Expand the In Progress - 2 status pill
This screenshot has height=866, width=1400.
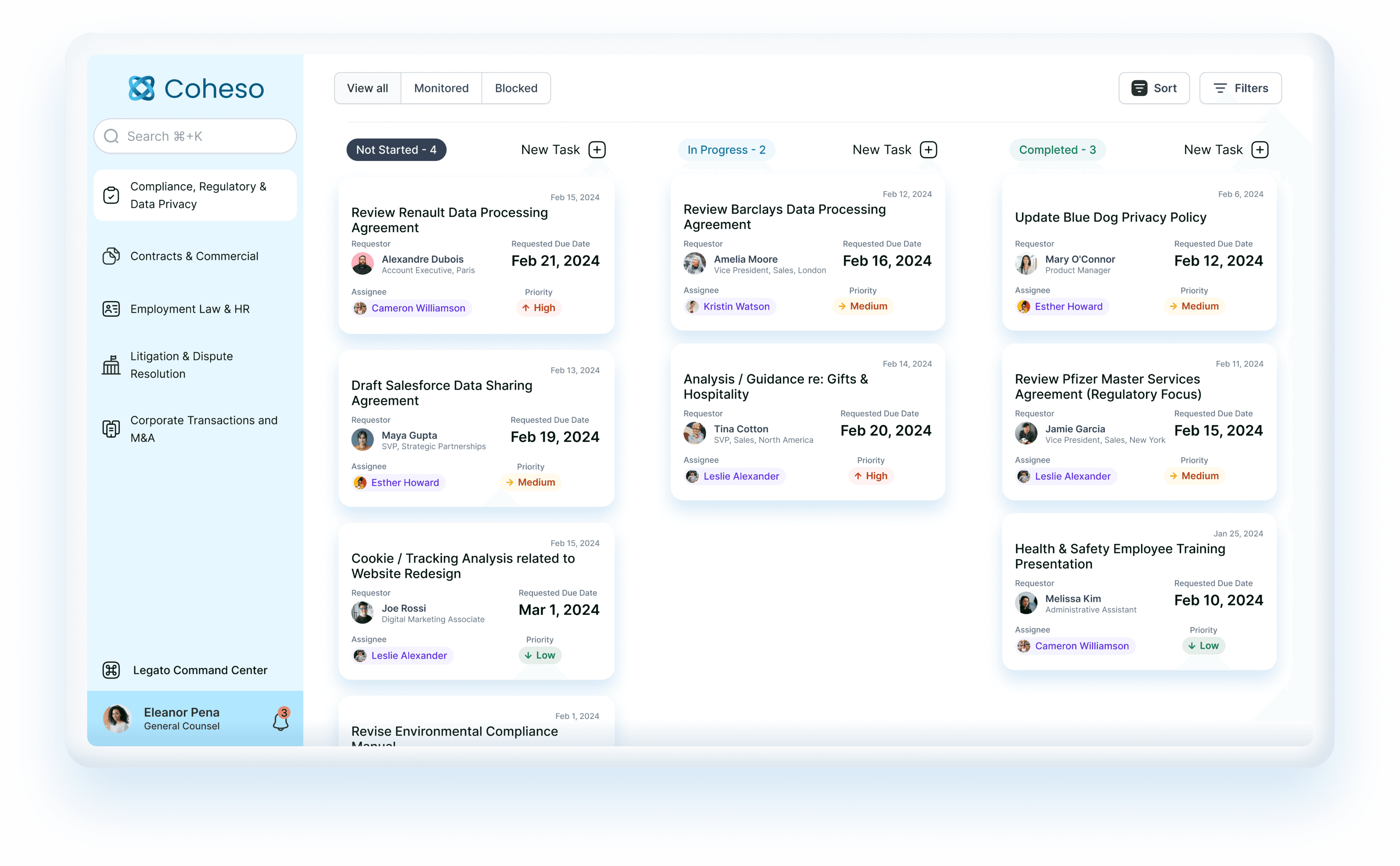pos(726,149)
